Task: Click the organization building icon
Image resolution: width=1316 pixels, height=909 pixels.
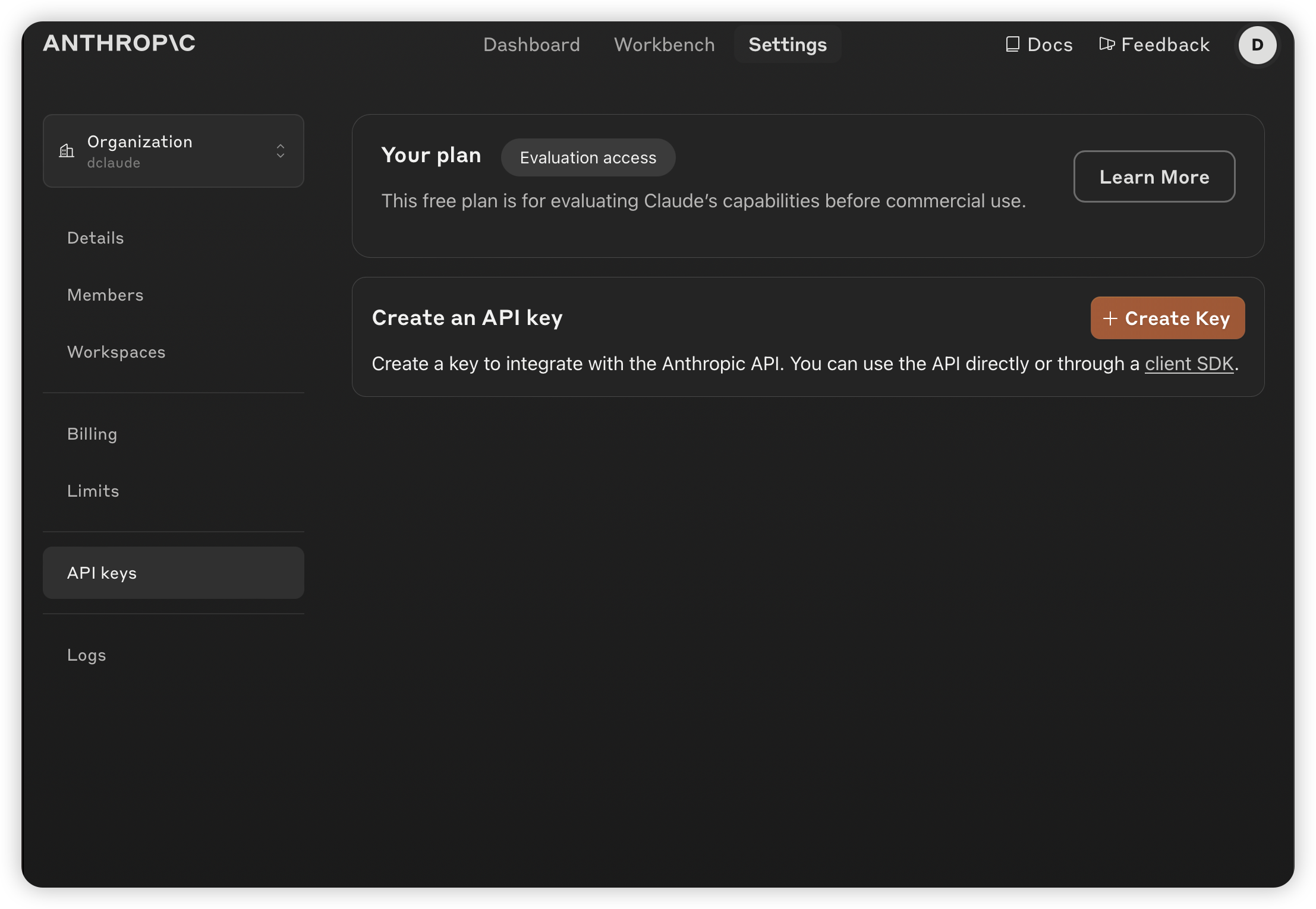Action: [x=67, y=151]
